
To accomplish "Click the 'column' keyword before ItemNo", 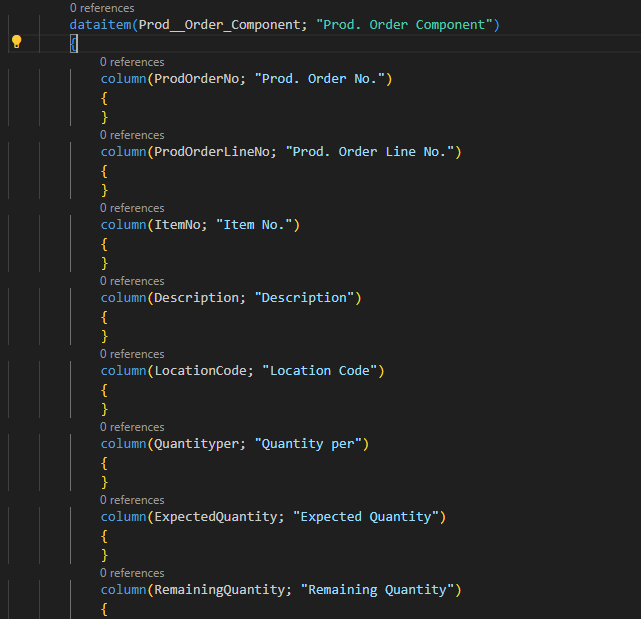I will tap(123, 225).
